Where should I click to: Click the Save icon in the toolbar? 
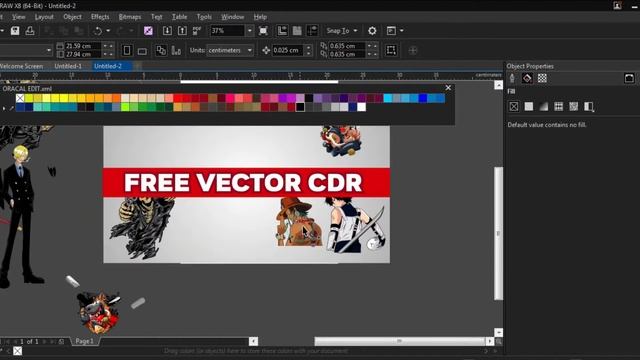point(15,31)
